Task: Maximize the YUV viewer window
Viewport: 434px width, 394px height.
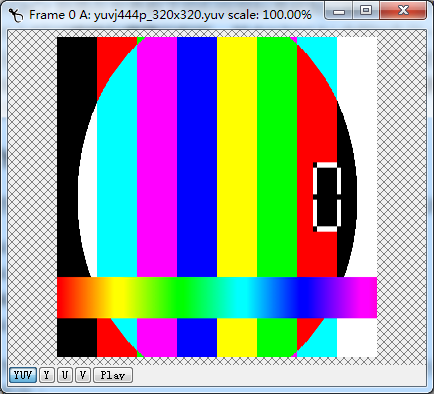Action: [366, 11]
